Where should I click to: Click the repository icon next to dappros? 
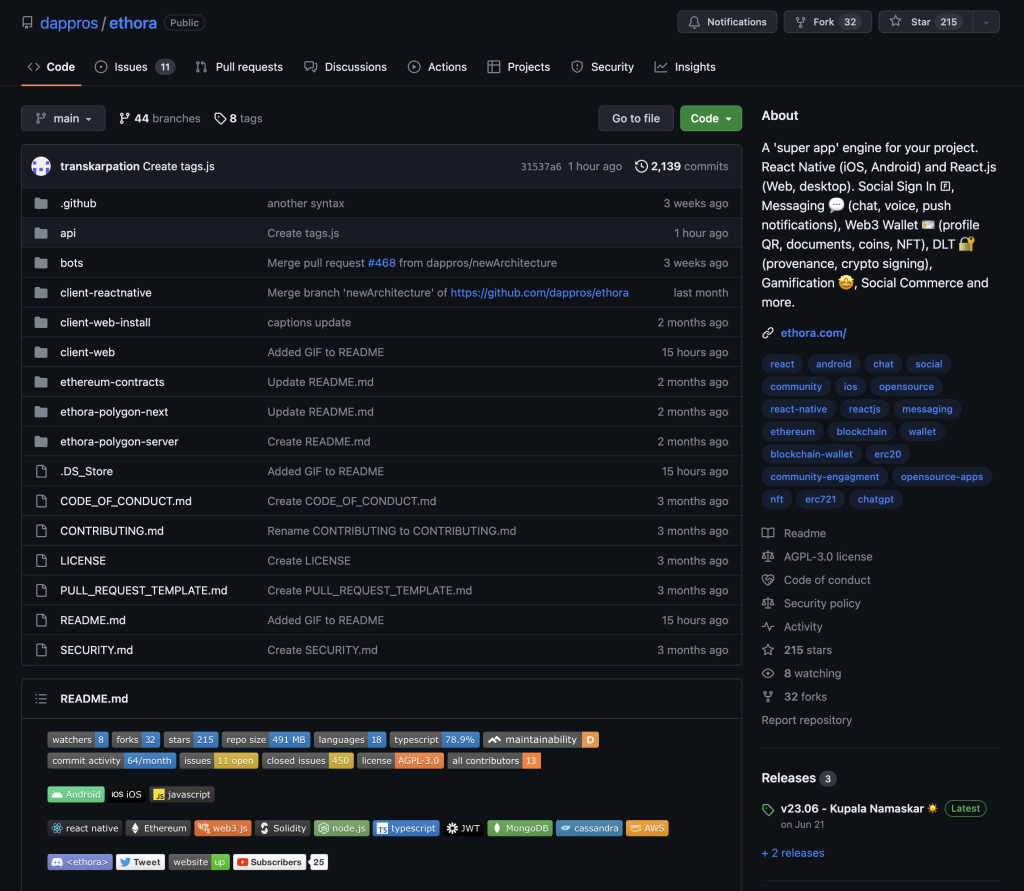[x=27, y=23]
